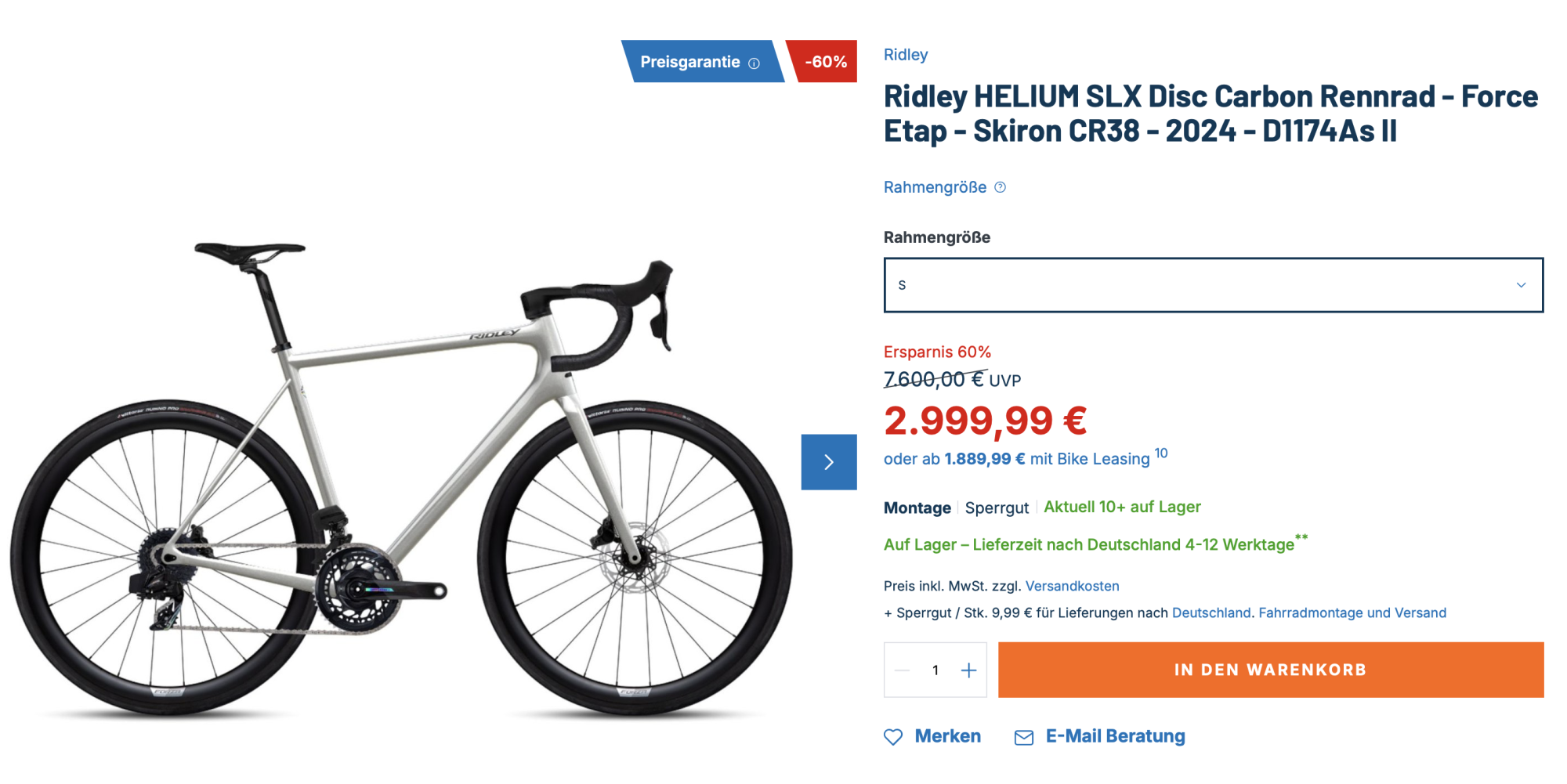The height and width of the screenshot is (784, 1567).
Task: Open the Ridley brand link
Action: (x=905, y=55)
